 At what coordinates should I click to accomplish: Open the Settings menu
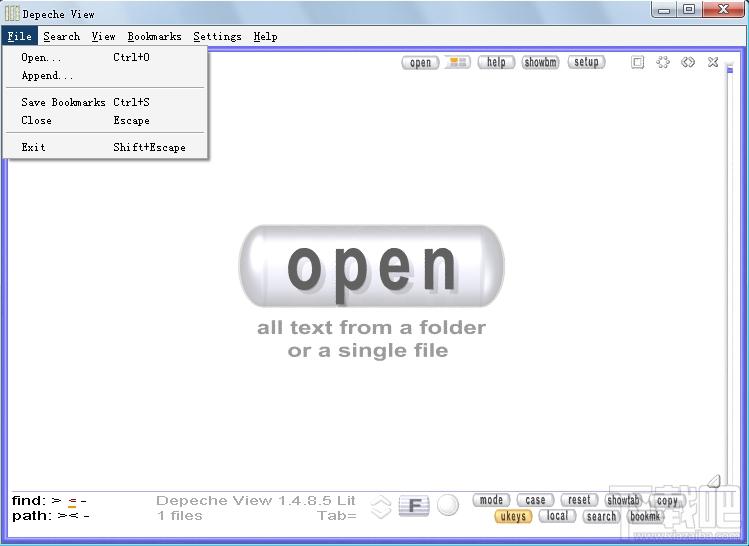[x=217, y=36]
